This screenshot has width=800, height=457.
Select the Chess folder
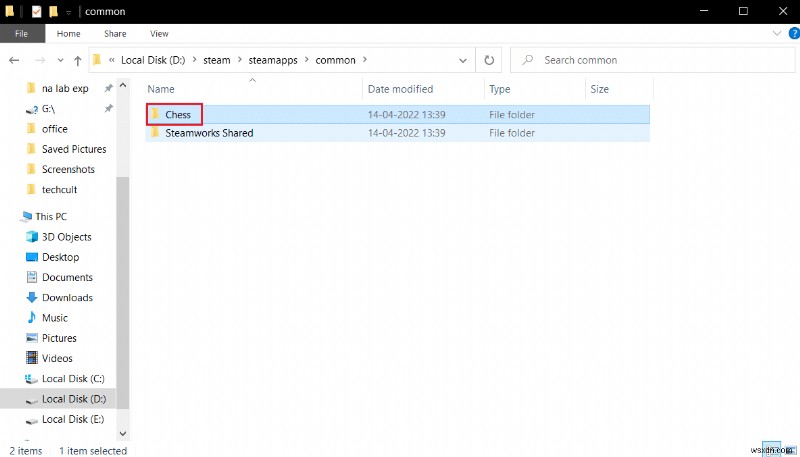coord(397,115)
